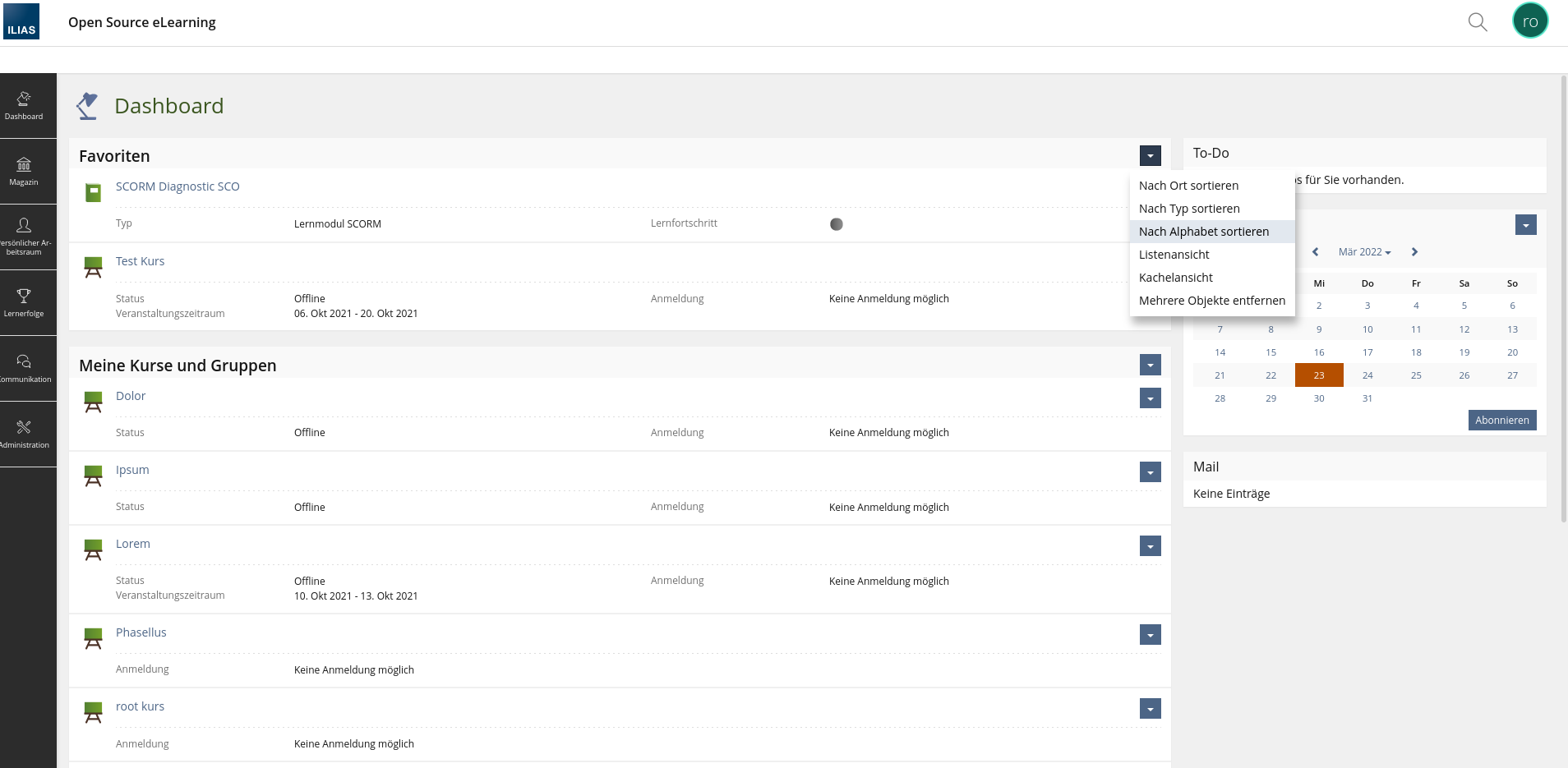
Task: Go to next month in calendar
Action: 1414,252
